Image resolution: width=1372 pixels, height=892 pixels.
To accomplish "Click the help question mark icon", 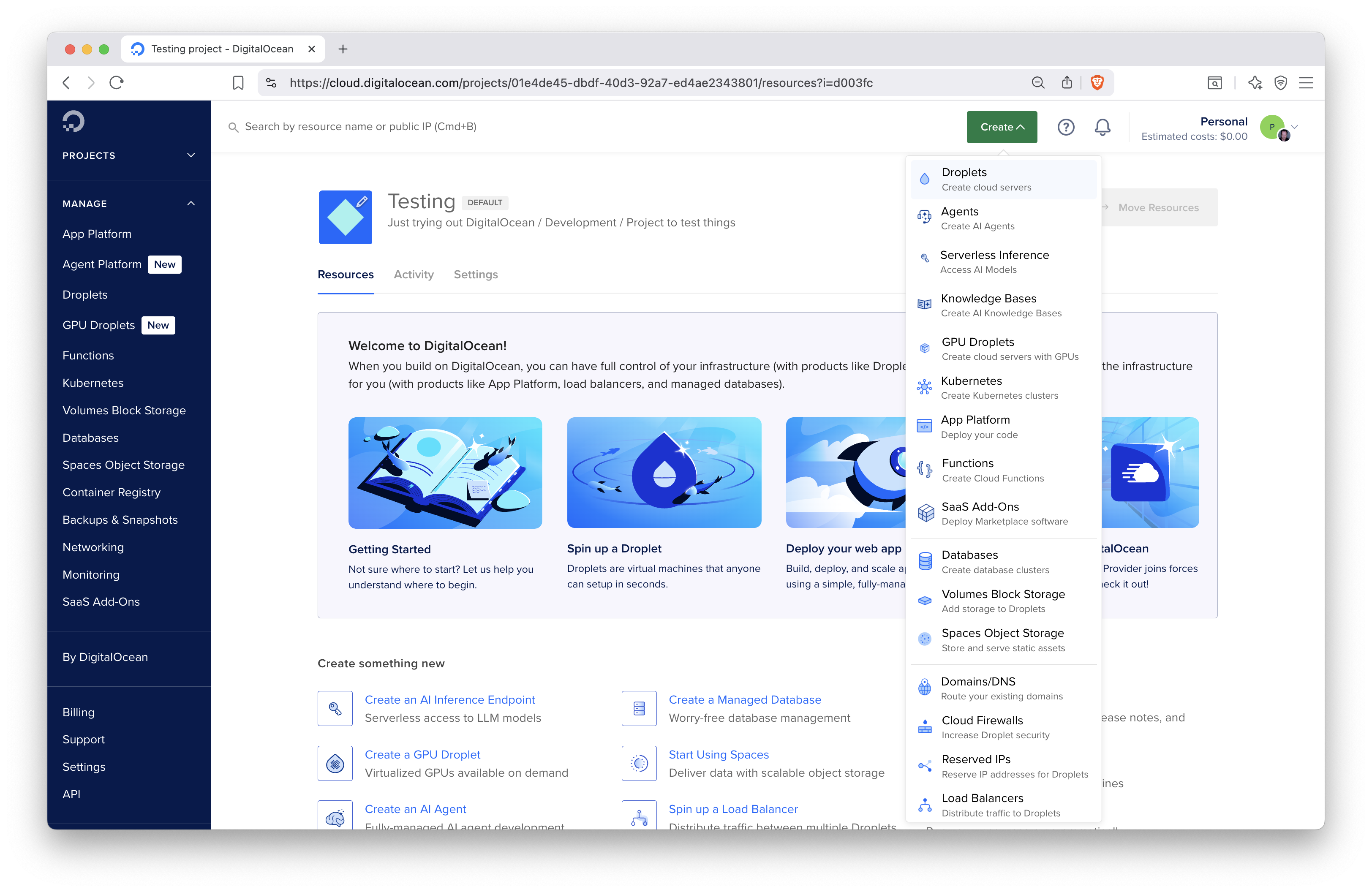I will click(1066, 127).
